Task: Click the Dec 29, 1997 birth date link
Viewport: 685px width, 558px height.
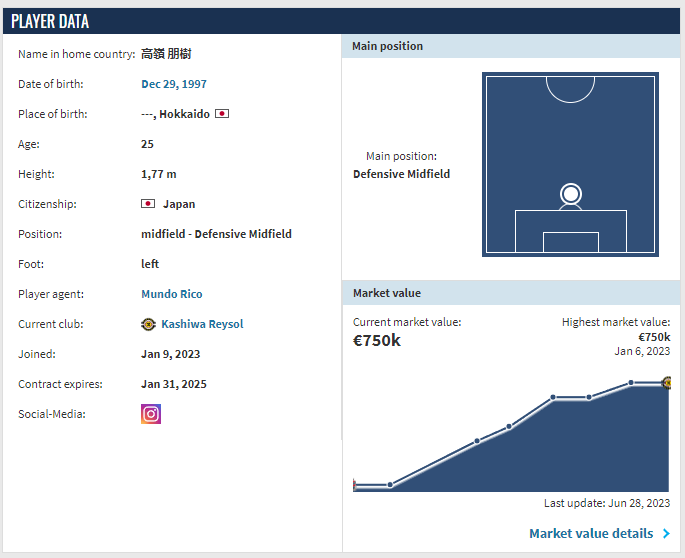Action: coord(174,84)
